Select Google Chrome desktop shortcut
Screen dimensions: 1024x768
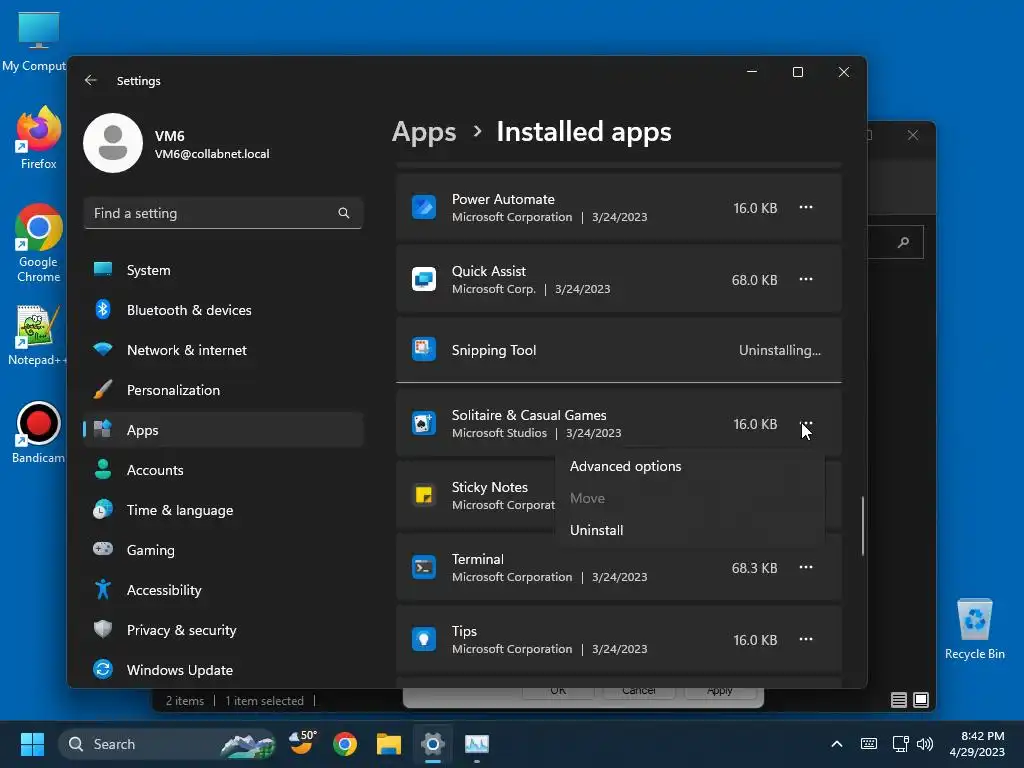[39, 243]
